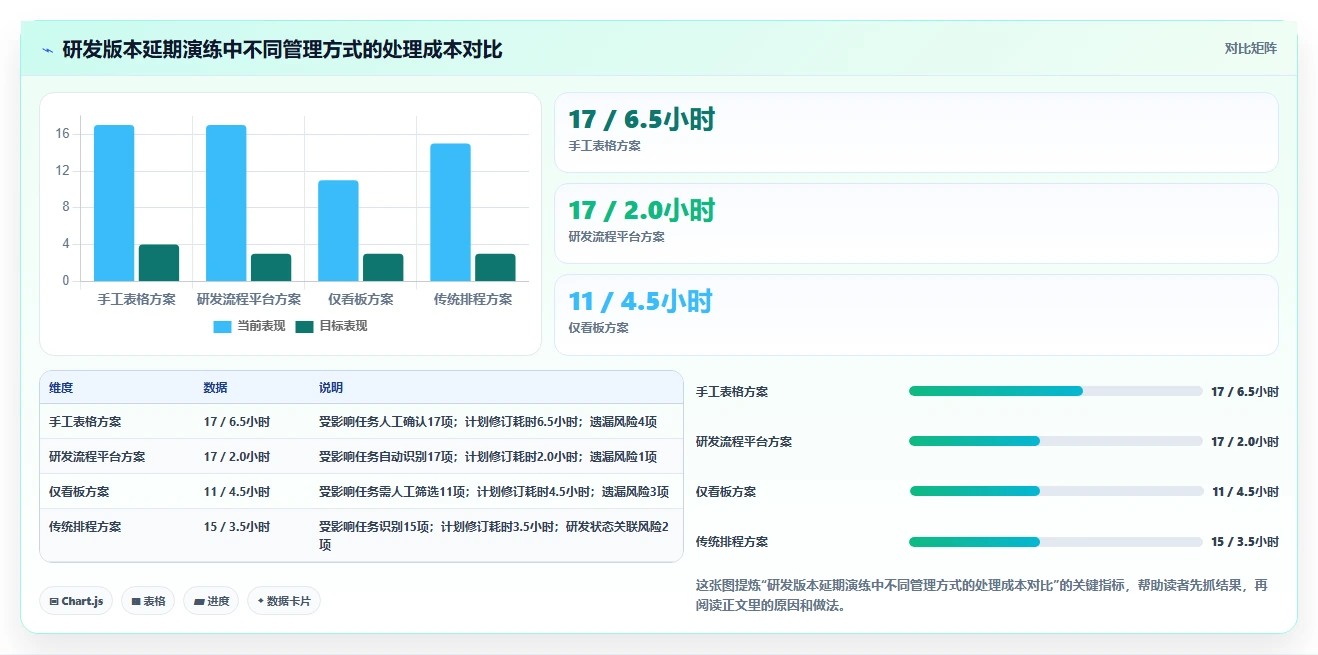
Task: Click the 手工表格方案 progress bar
Action: point(1055,391)
